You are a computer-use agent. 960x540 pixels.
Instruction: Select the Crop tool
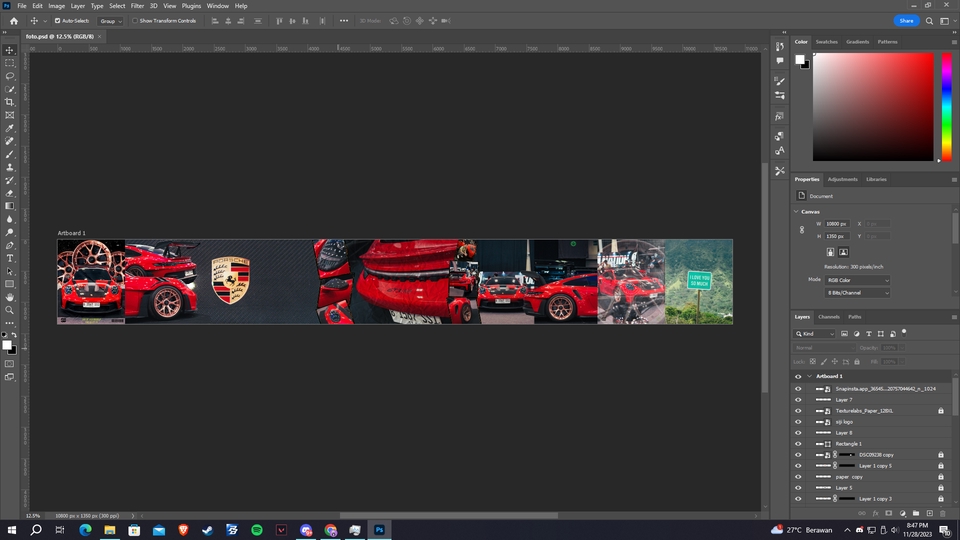[x=10, y=102]
